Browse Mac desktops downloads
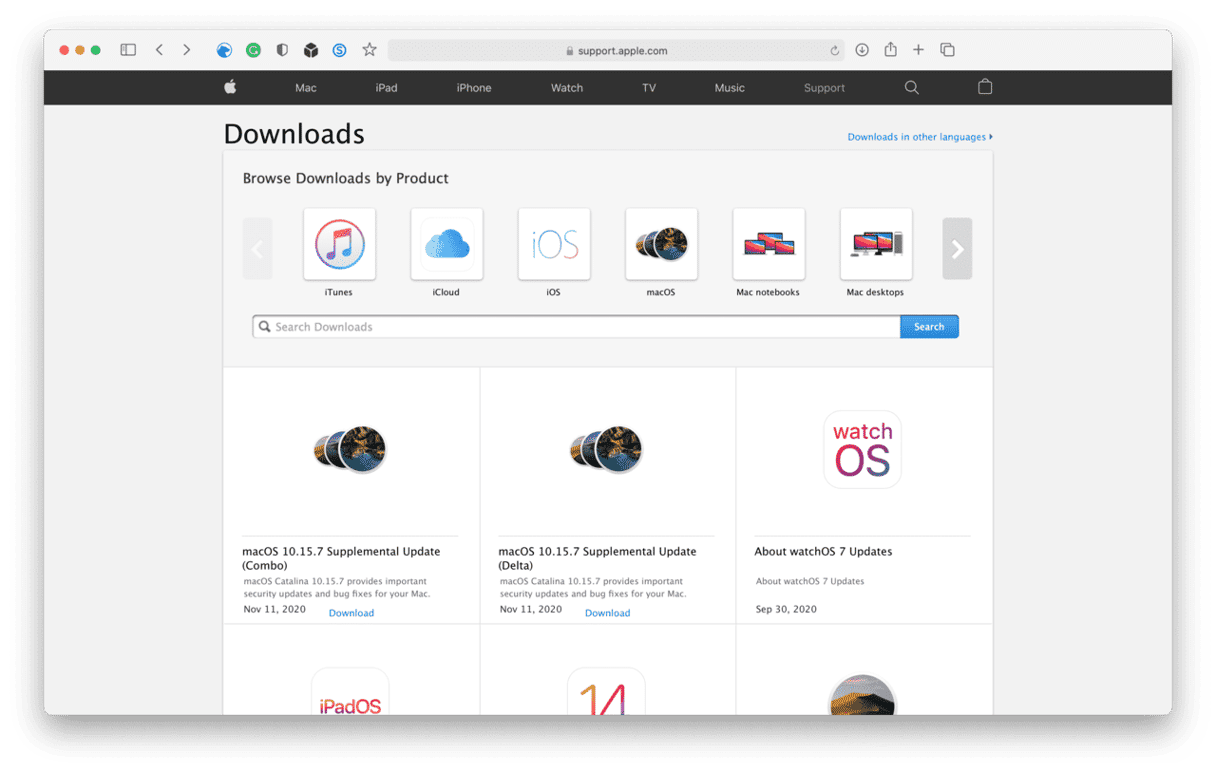Screen dimensions: 1216x773 pyautogui.click(x=876, y=244)
